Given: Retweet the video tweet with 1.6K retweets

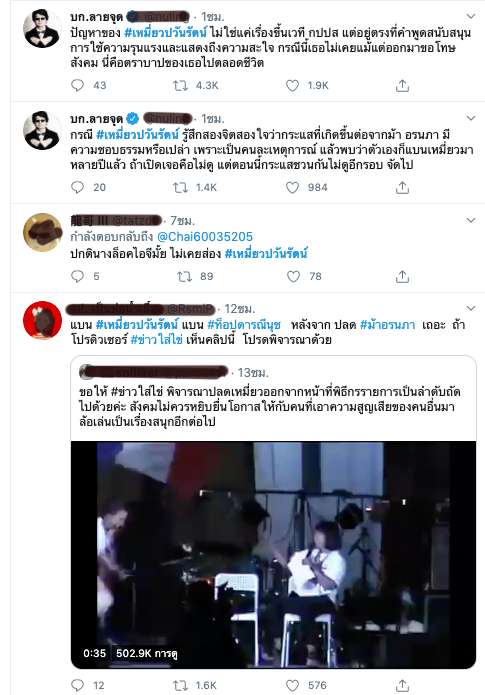Looking at the screenshot, I should [x=180, y=685].
